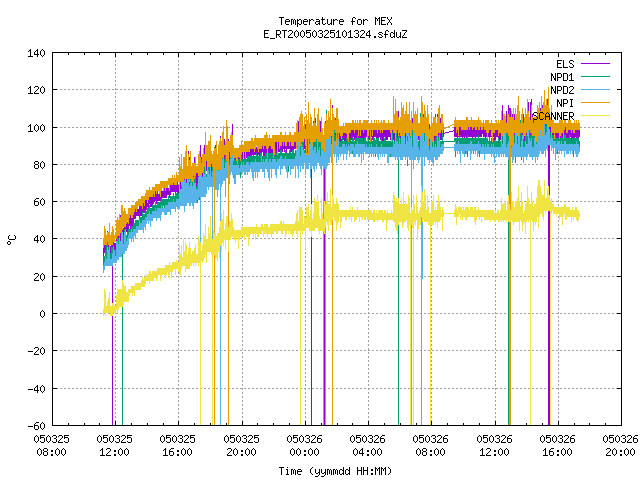Click the y-axis tick label '0'

42,314
